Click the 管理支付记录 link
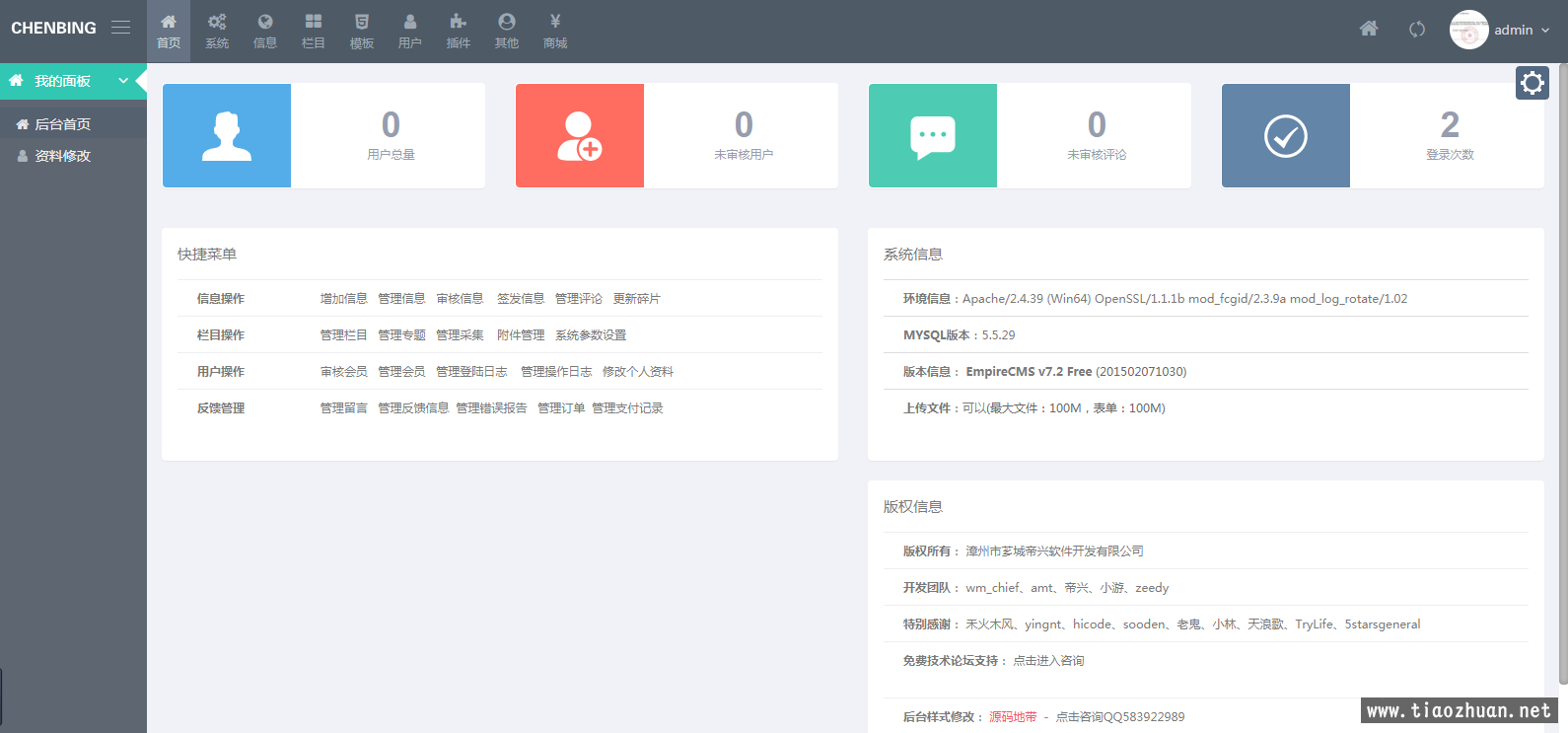1568x733 pixels. tap(627, 408)
